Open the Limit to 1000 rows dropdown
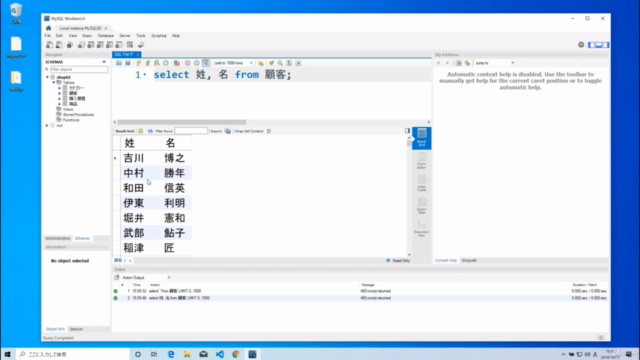The height and width of the screenshot is (360, 640). tap(233, 63)
